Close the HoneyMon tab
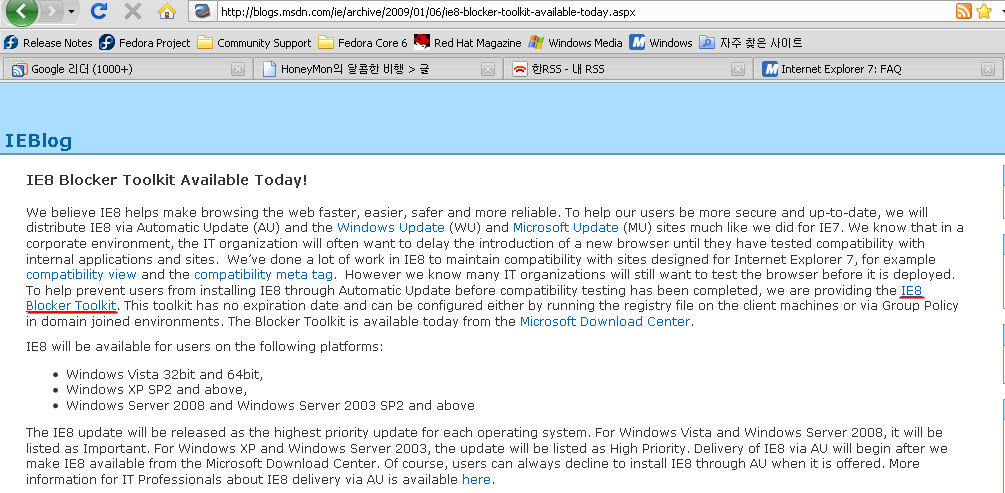This screenshot has height=493, width=1005. 488,69
